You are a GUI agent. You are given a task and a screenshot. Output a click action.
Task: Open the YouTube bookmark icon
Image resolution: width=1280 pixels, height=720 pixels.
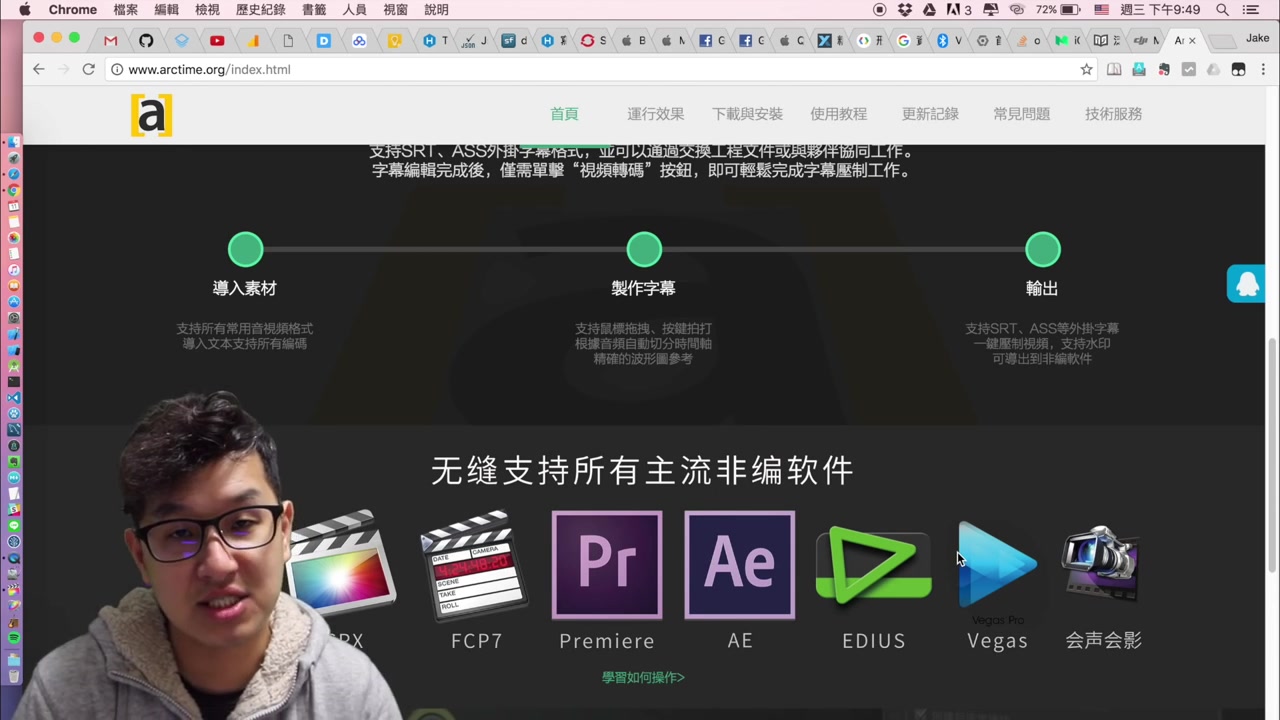point(217,40)
